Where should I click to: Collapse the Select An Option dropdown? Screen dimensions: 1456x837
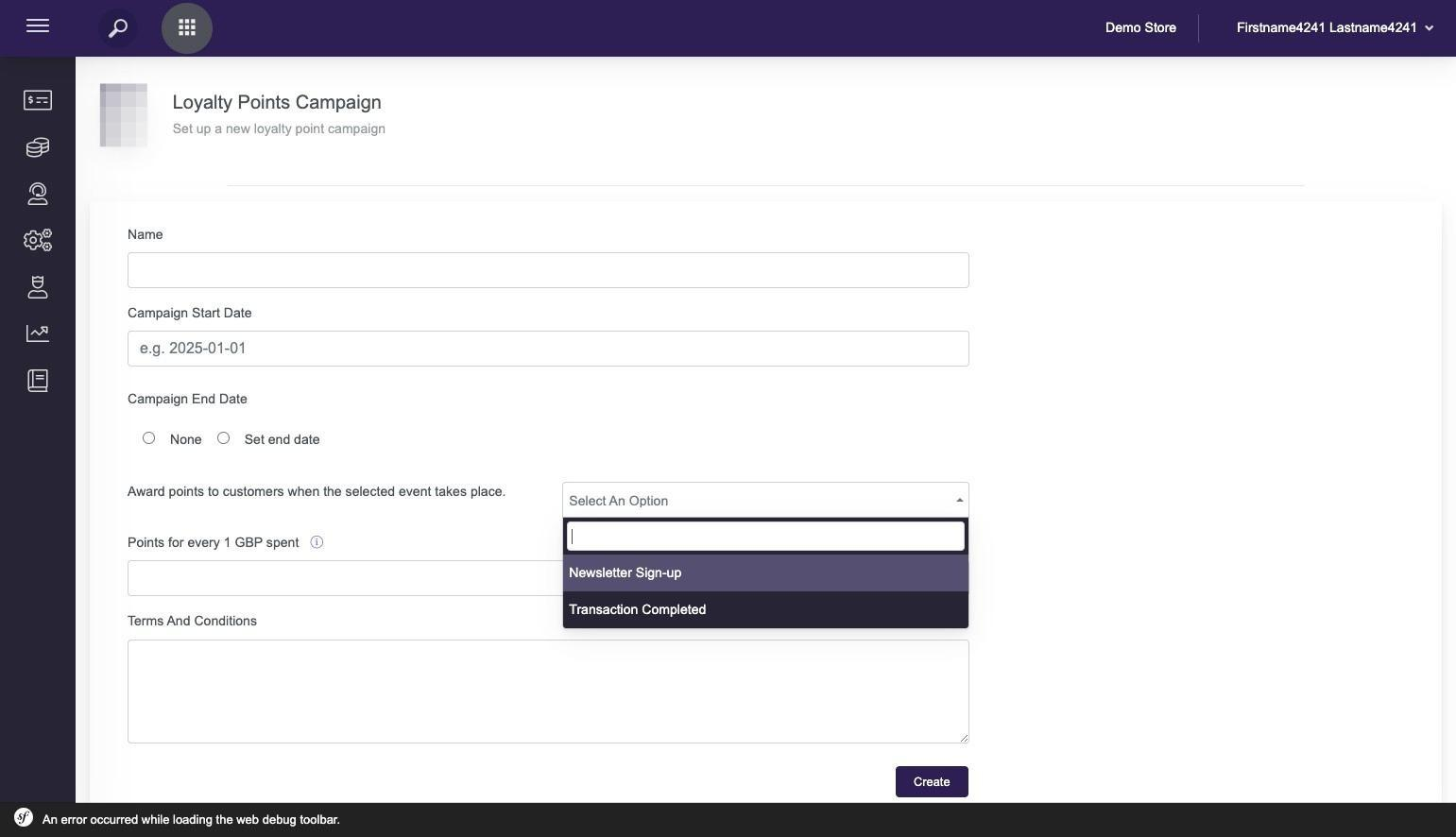[764, 501]
